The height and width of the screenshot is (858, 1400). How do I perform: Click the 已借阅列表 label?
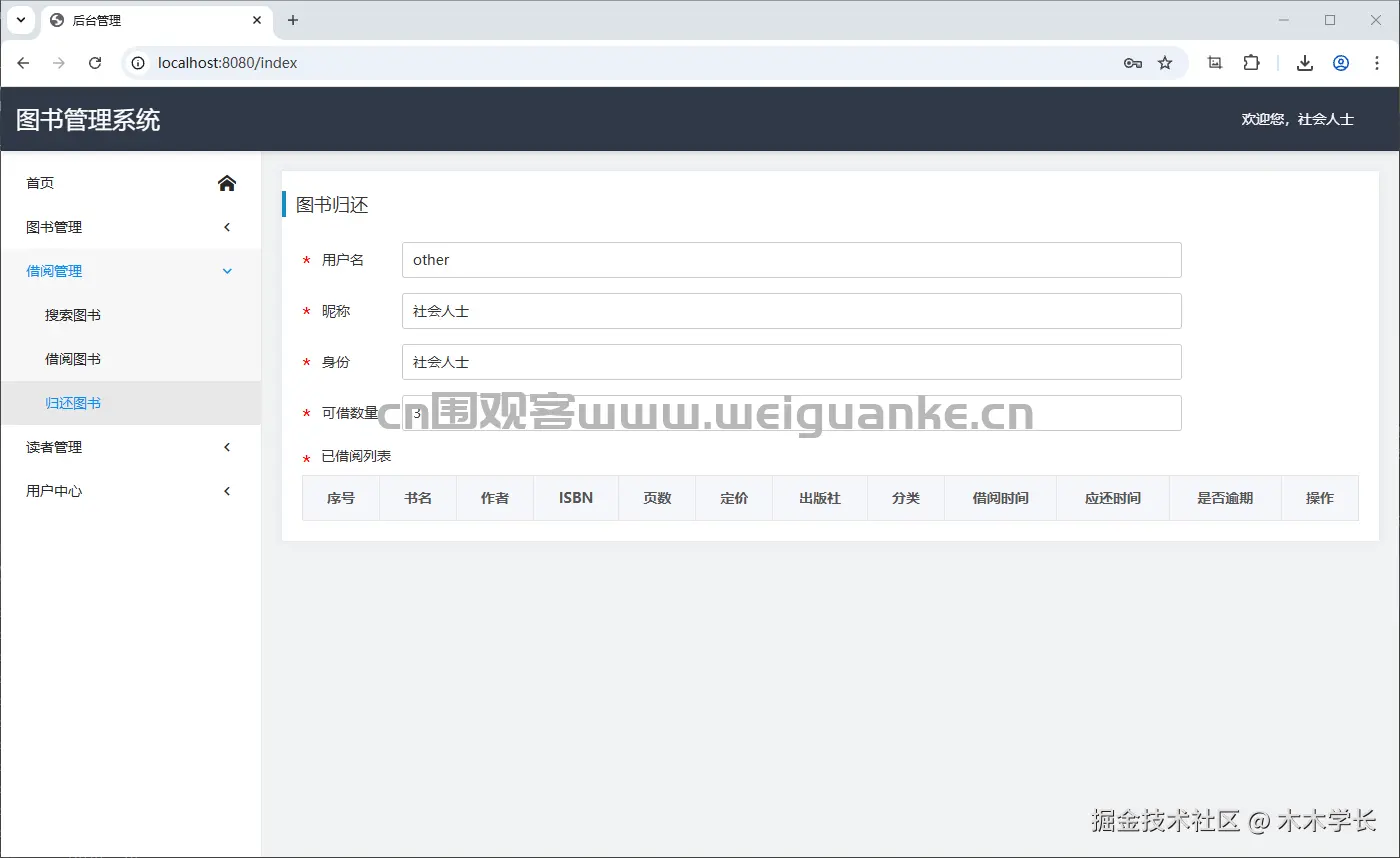tap(356, 456)
